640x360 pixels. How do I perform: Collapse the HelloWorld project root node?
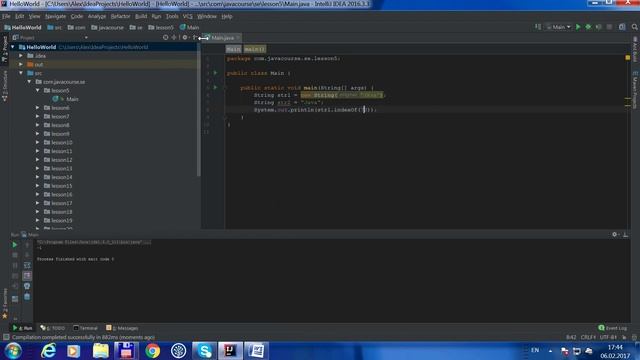click(13, 47)
